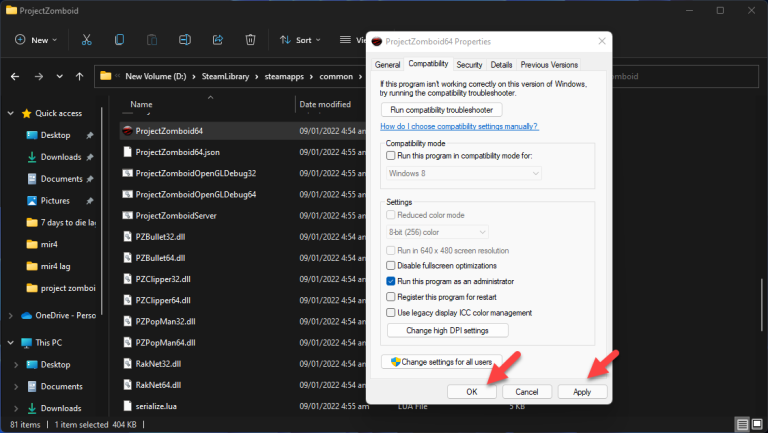This screenshot has height=433, width=768.
Task: Open the 8-bit (256) color dropdown
Action: [437, 232]
